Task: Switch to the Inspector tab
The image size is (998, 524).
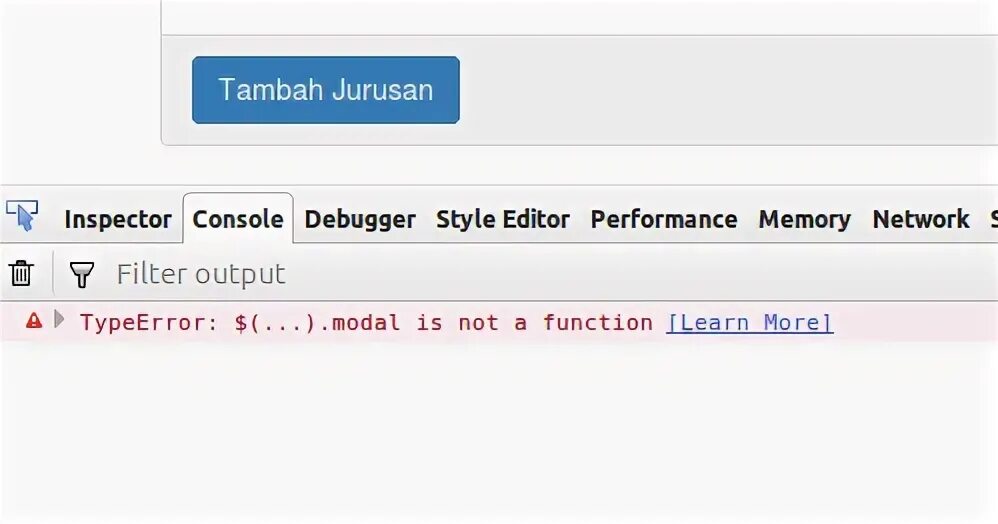Action: pyautogui.click(x=118, y=219)
